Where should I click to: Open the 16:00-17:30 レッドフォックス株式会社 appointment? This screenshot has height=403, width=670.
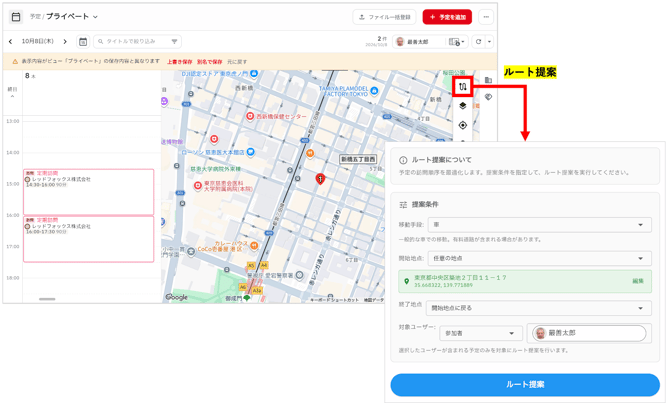click(88, 239)
